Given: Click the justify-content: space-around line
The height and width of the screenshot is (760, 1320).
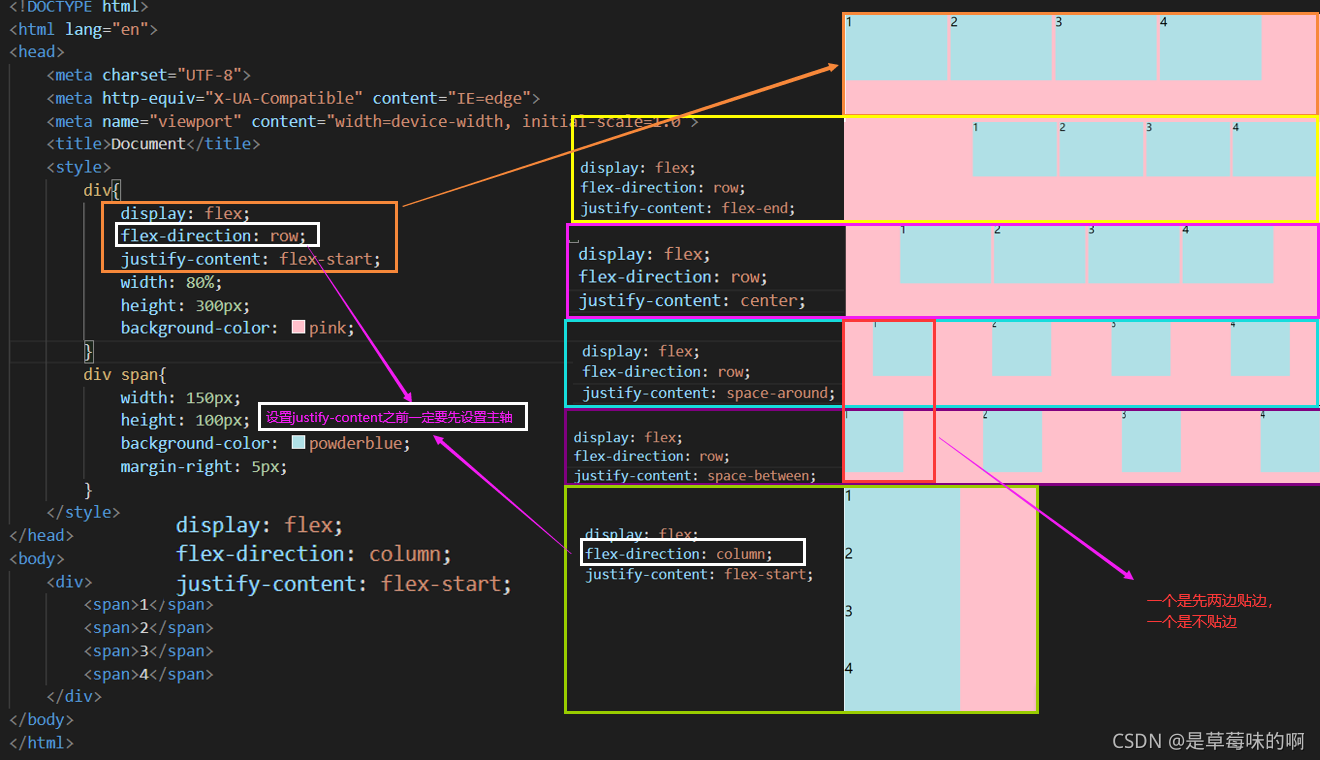Looking at the screenshot, I should click(x=709, y=393).
